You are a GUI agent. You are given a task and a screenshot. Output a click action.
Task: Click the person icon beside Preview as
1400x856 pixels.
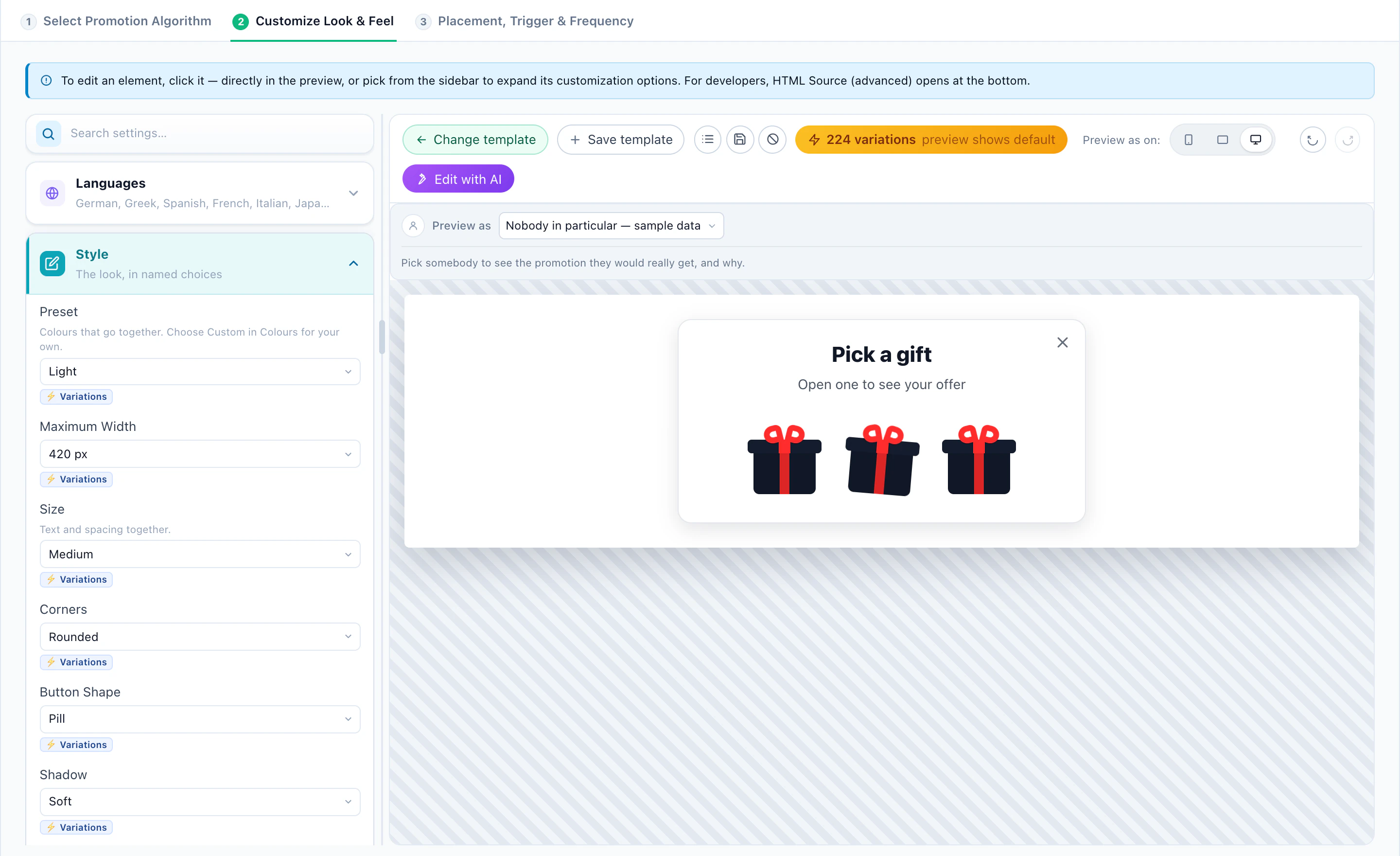point(413,226)
